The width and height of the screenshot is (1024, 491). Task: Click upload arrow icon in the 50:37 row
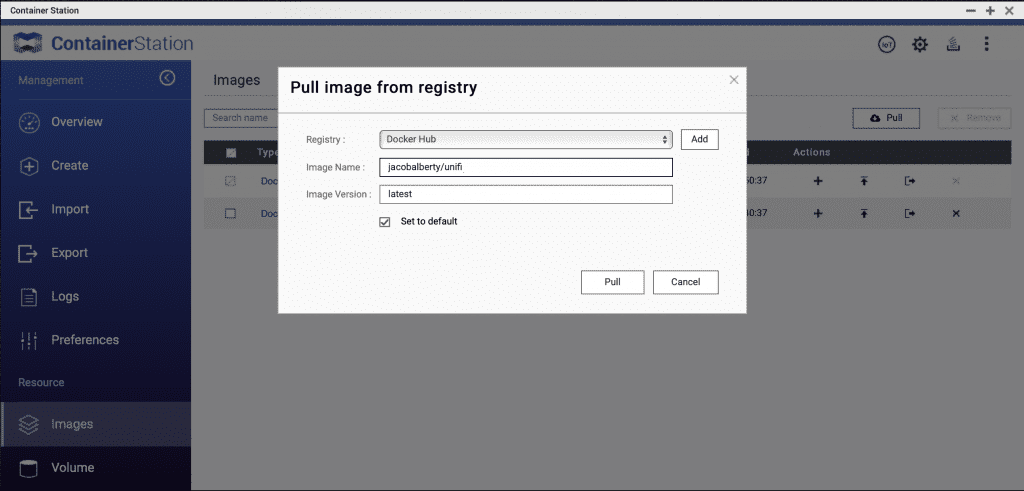[x=864, y=181]
